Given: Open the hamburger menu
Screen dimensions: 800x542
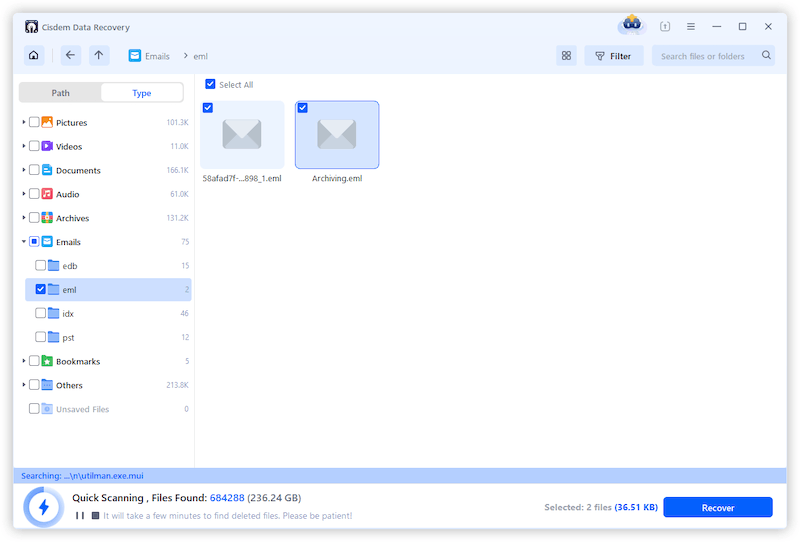Looking at the screenshot, I should pyautogui.click(x=691, y=26).
